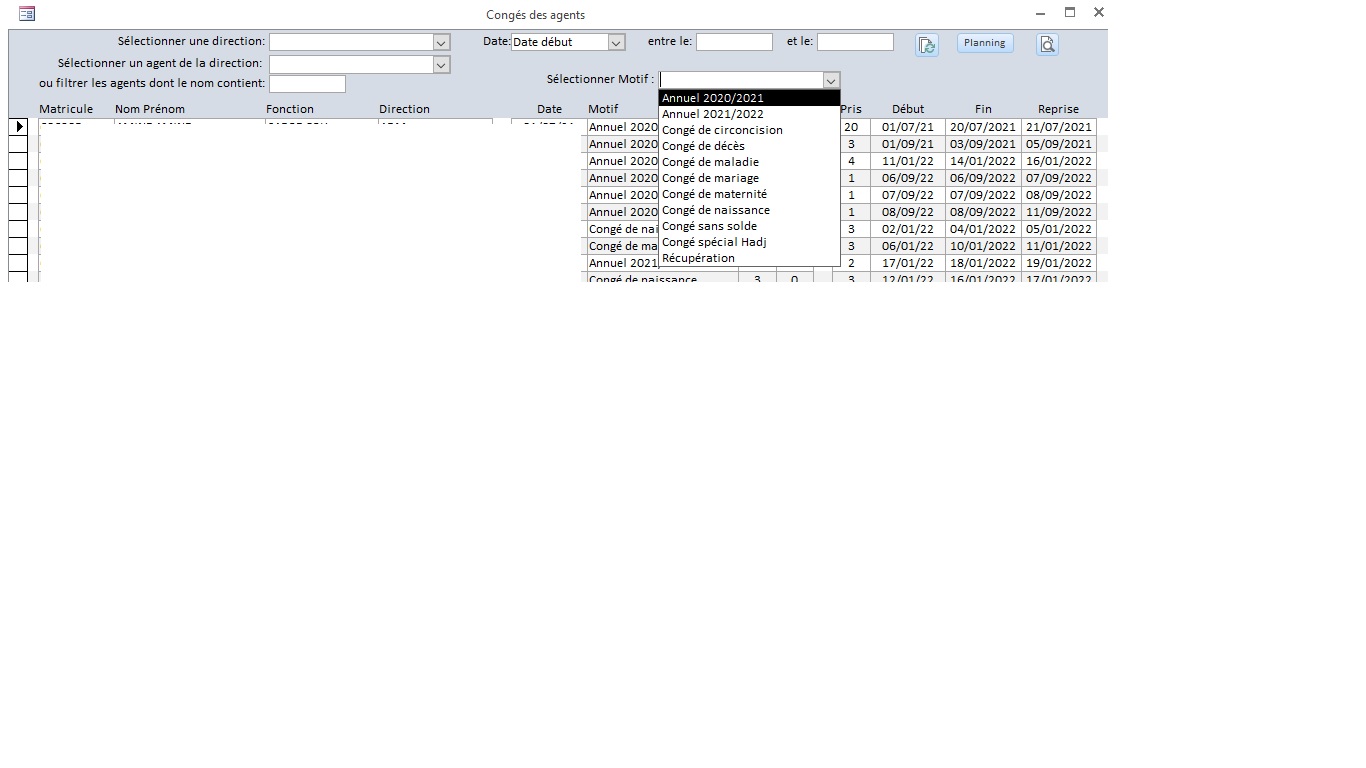The height and width of the screenshot is (768, 1366).
Task: Click the Pris cell showing '4'
Action: point(851,161)
